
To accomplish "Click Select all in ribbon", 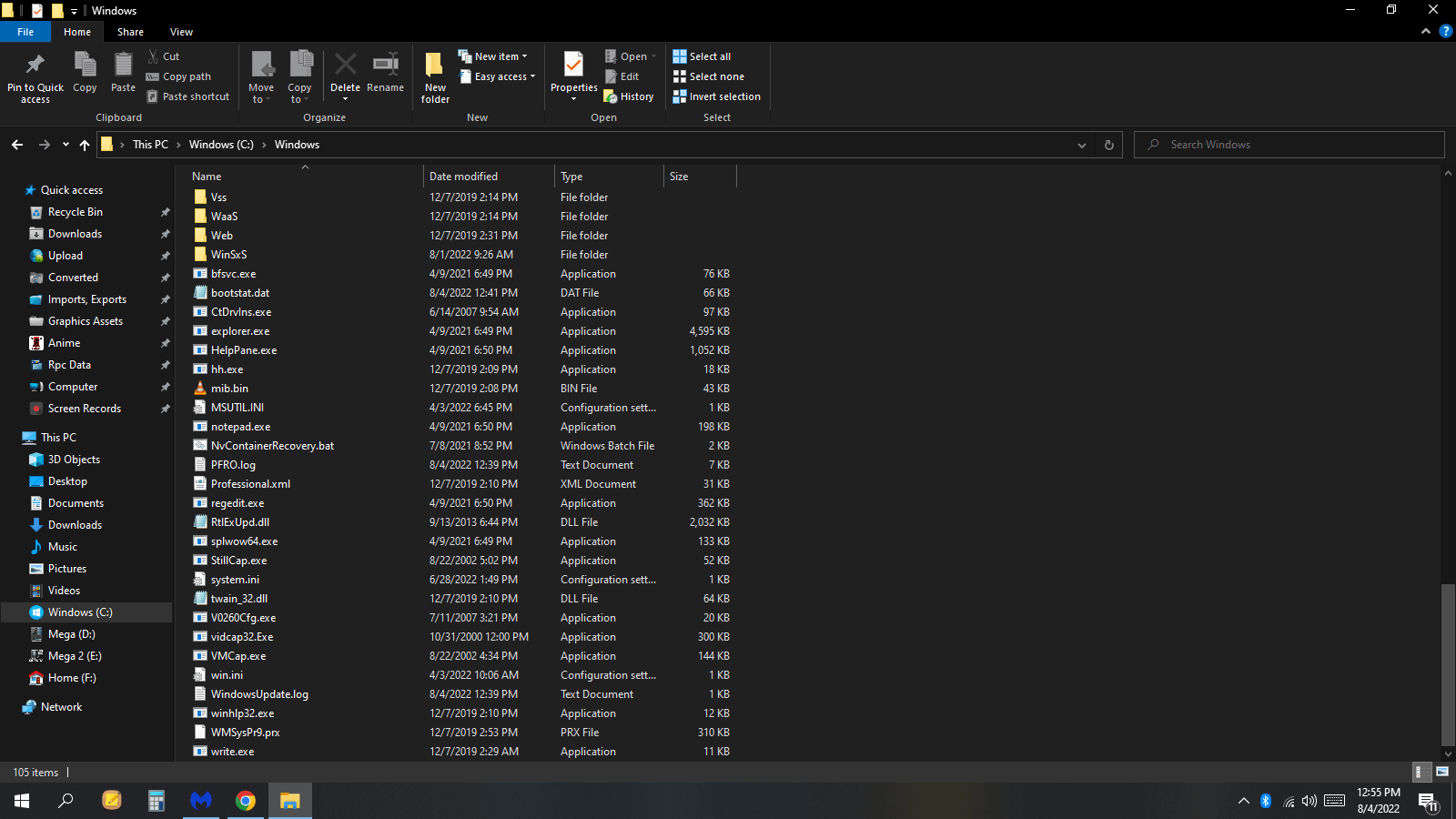I will click(702, 56).
